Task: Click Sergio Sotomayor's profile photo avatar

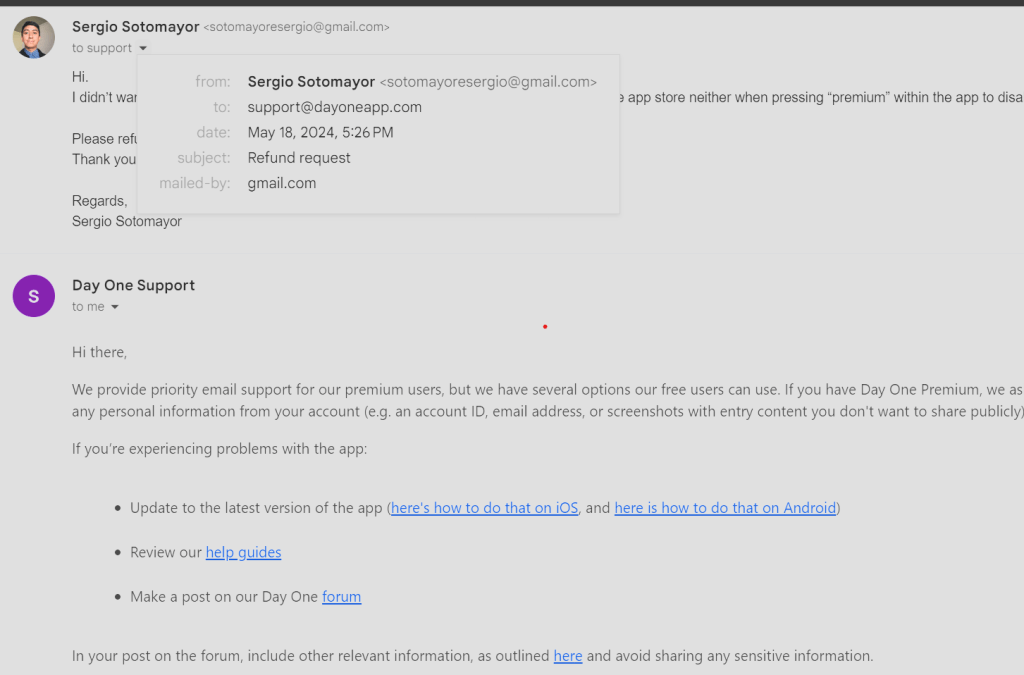Action: tap(34, 37)
